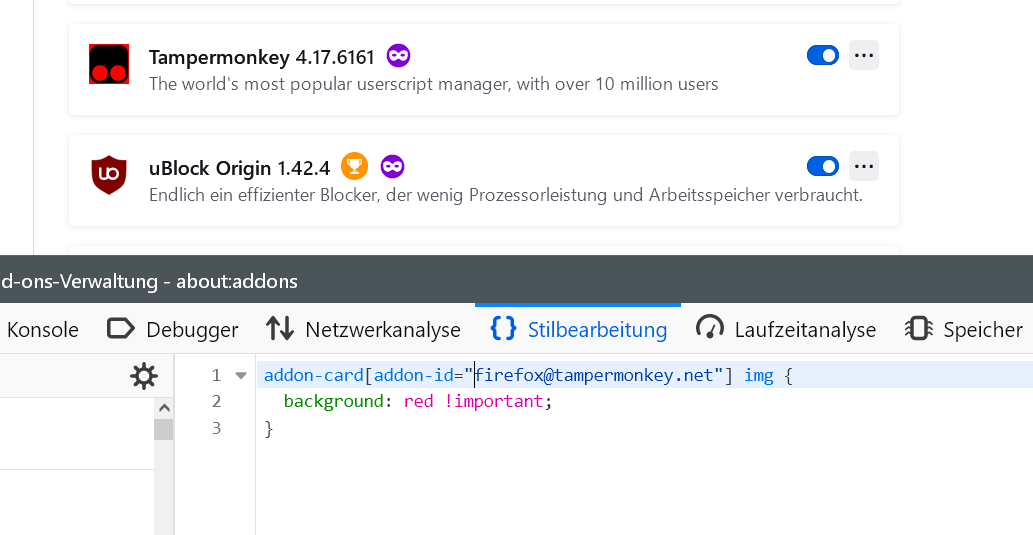Click uBlock Origin's purple private browsing badge
The image size is (1033, 535).
[x=392, y=166]
